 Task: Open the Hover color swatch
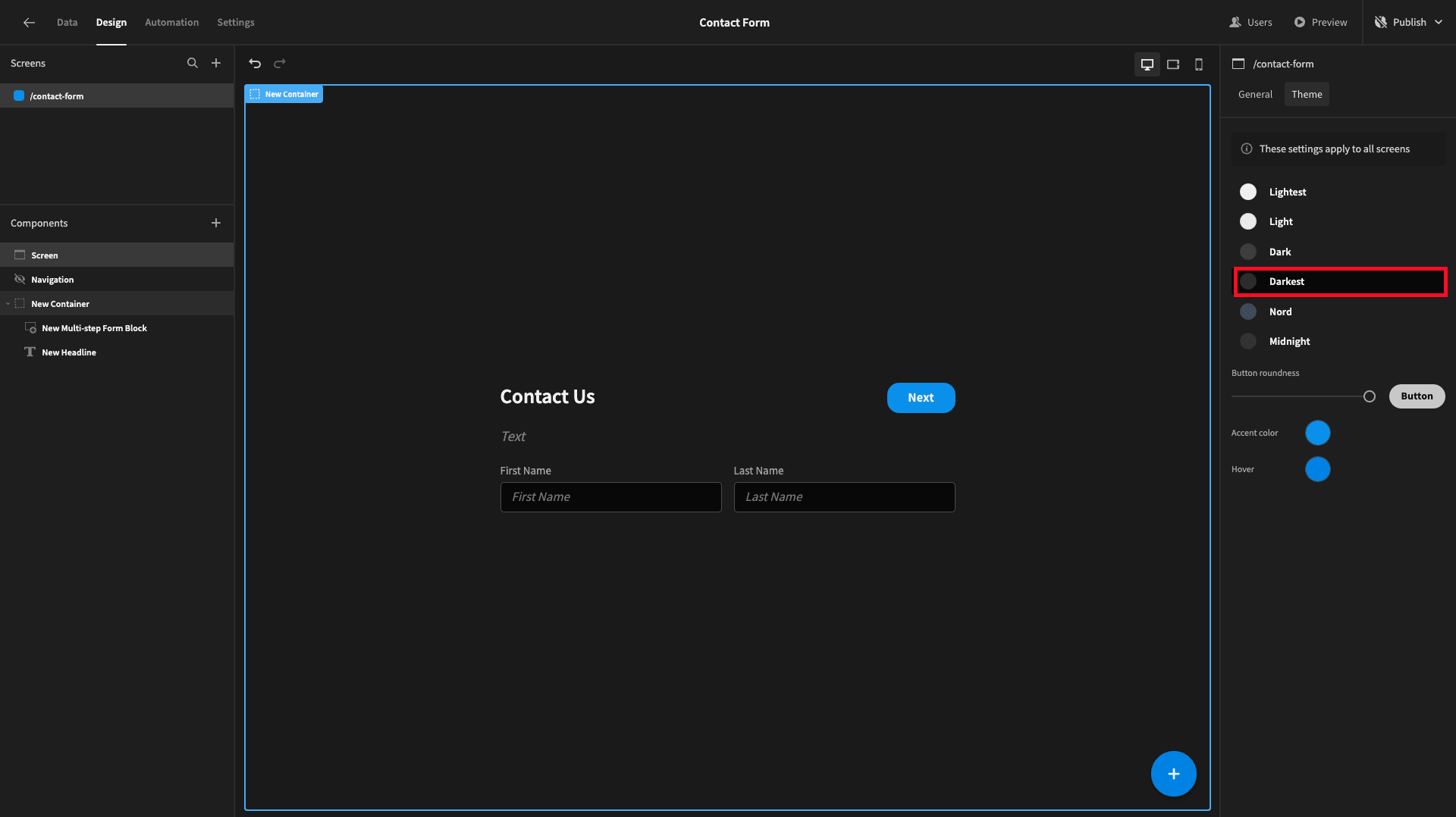(1317, 469)
